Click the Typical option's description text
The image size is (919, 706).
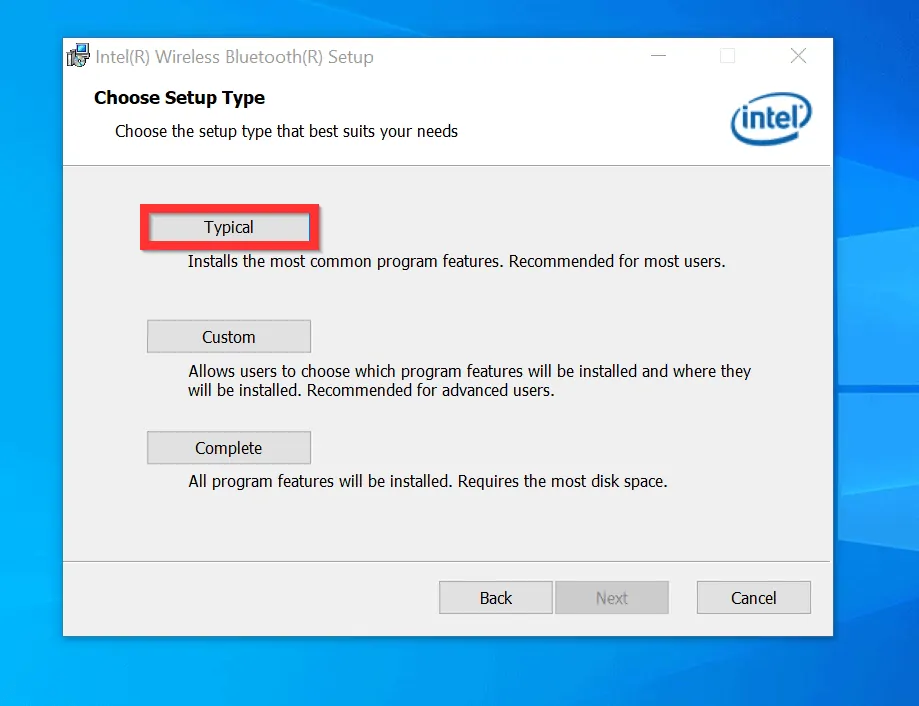point(456,262)
